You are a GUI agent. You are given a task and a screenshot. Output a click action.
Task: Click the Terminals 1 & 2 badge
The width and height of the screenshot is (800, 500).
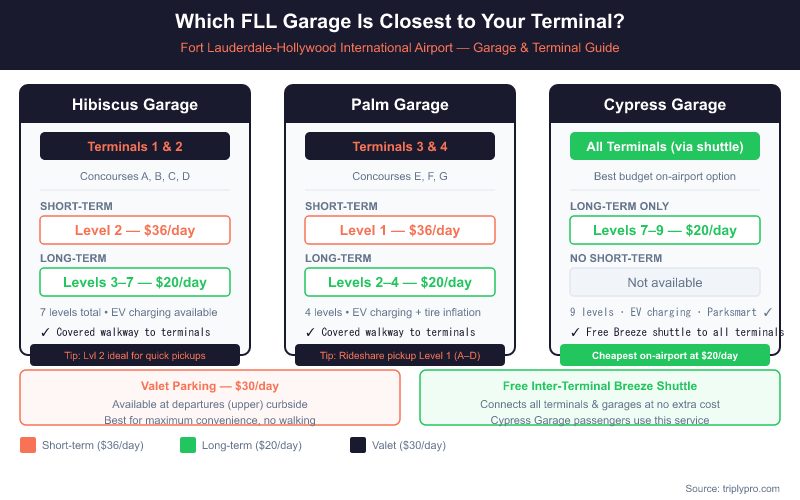[x=135, y=146]
